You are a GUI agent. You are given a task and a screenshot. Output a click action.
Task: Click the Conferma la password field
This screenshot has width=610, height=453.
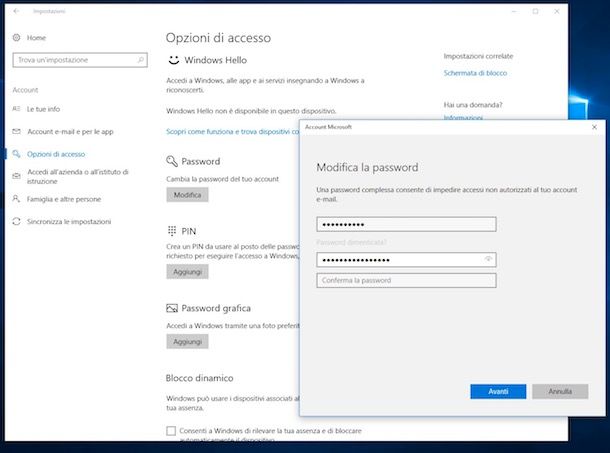point(406,280)
